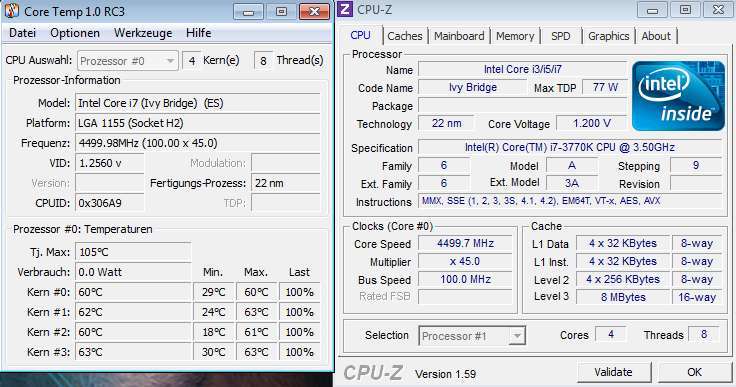
Task: Click the VID value 1.2560 v
Action: 109,163
